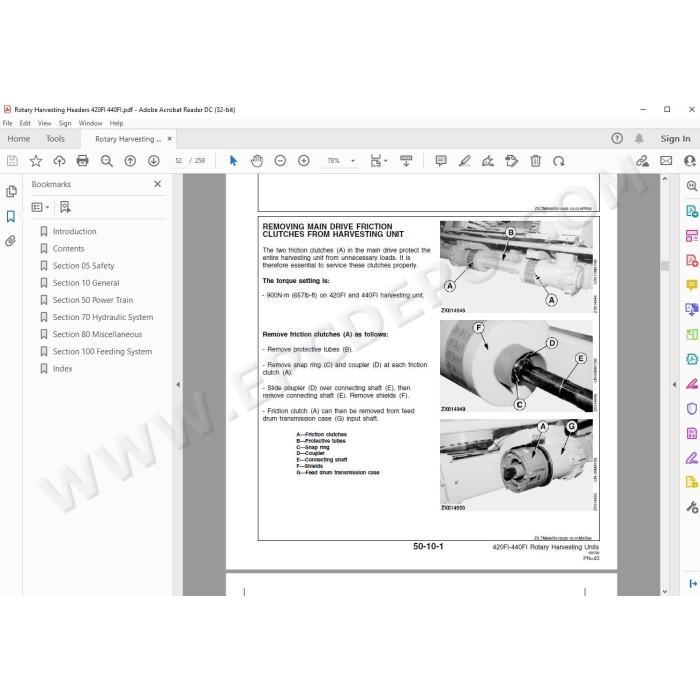Switch to the Tools tab
700x700 pixels.
tap(55, 139)
